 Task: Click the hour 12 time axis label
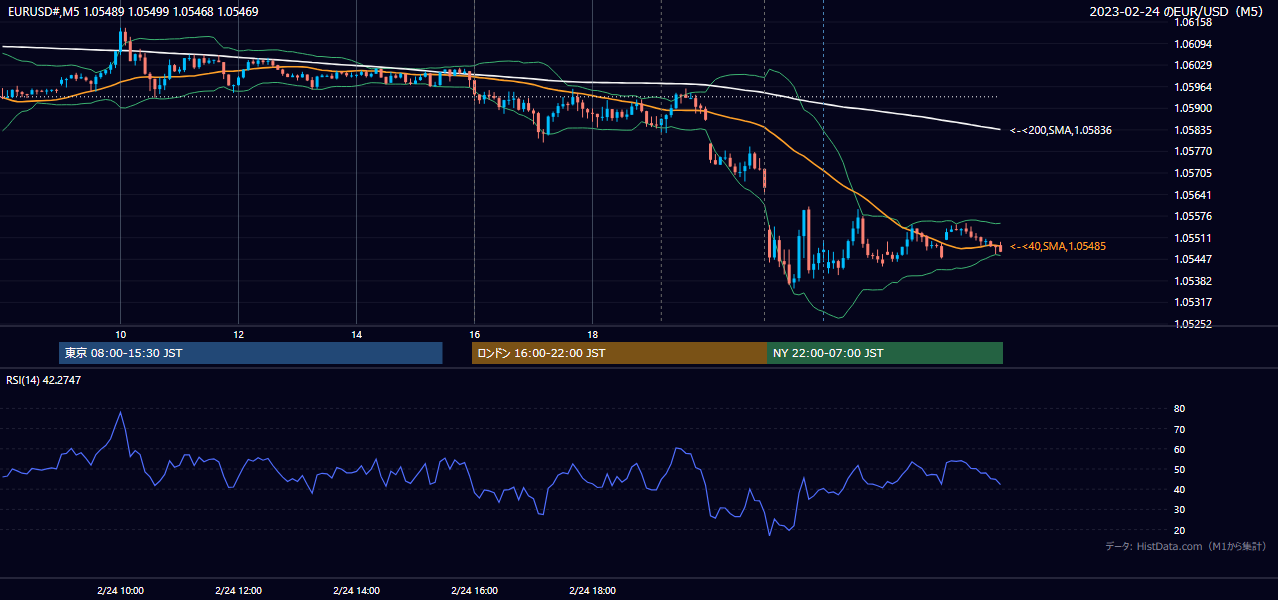[238, 334]
